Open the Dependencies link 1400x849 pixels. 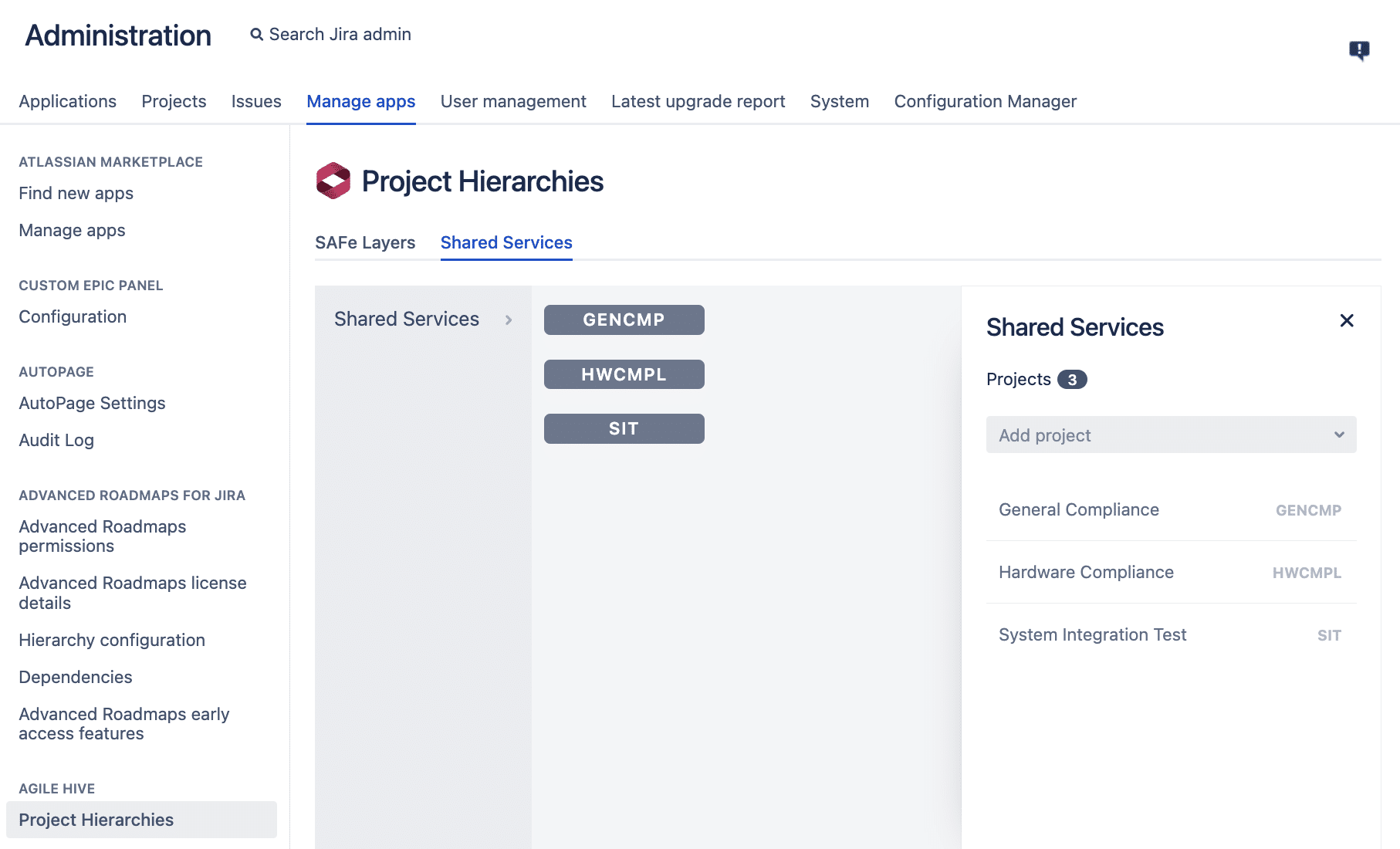76,678
